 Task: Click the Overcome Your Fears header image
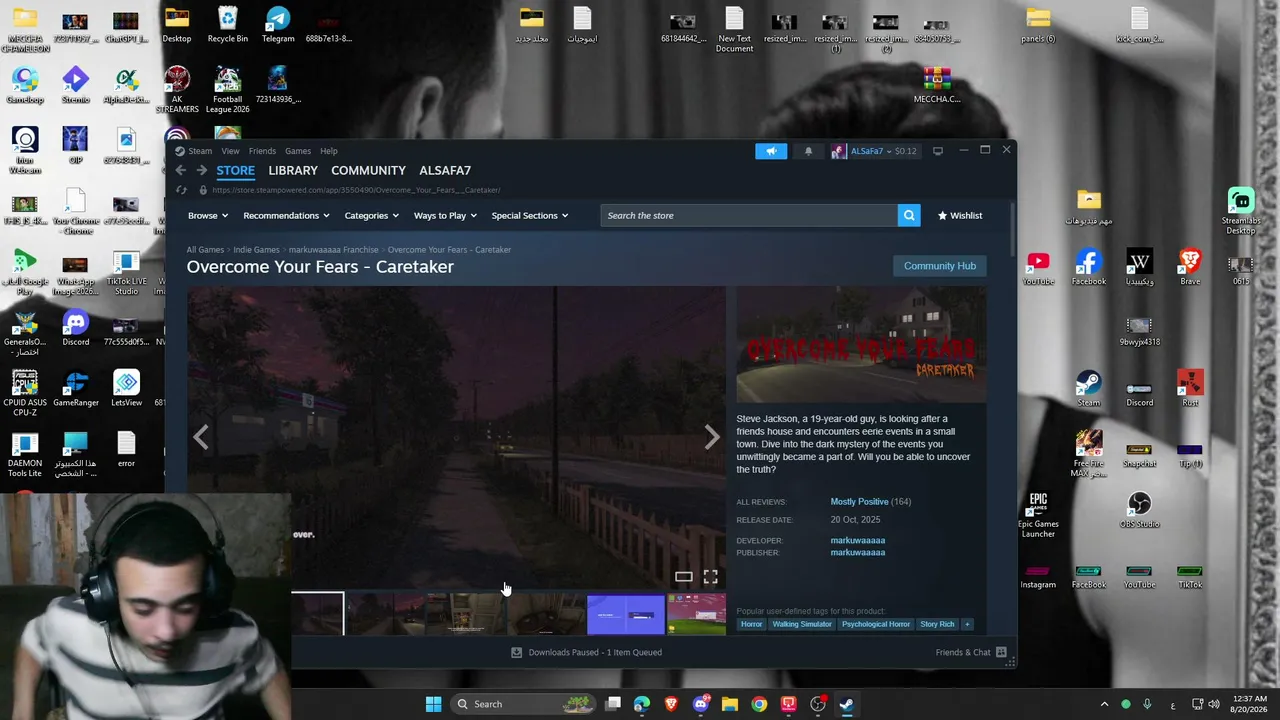861,345
